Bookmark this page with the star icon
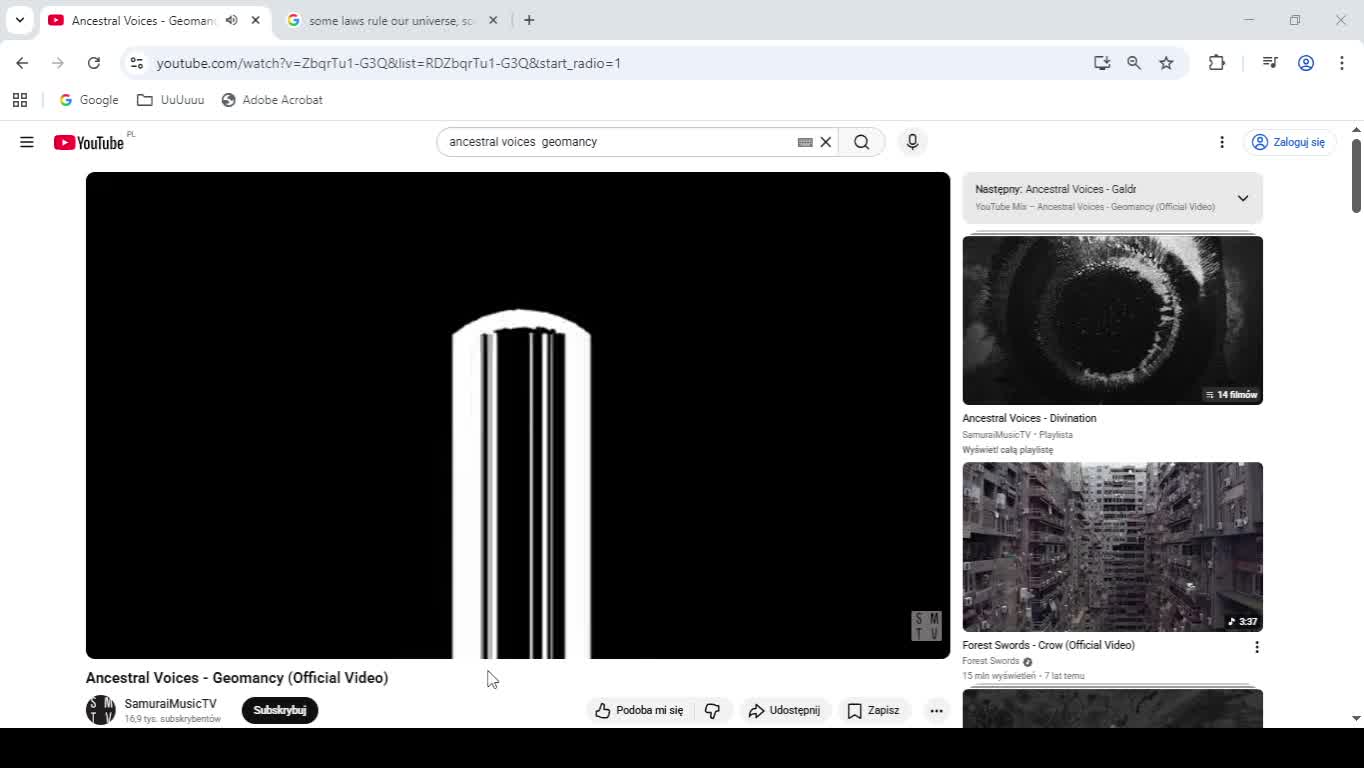 click(x=1166, y=63)
